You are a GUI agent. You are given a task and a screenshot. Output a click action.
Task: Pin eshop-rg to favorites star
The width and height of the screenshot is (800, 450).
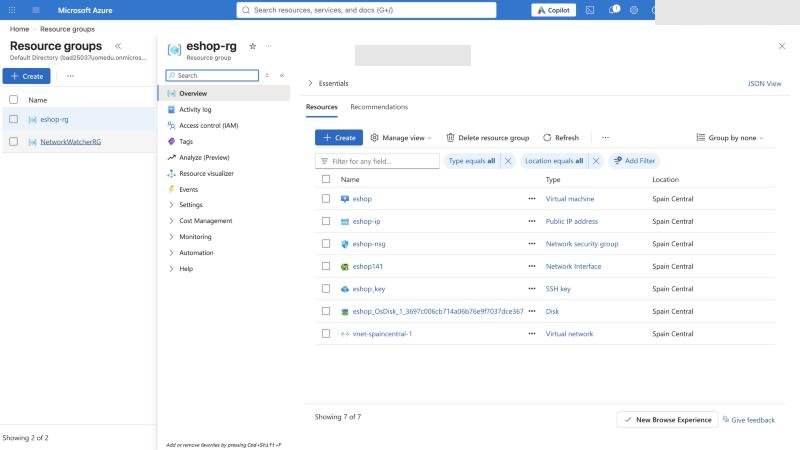click(252, 46)
